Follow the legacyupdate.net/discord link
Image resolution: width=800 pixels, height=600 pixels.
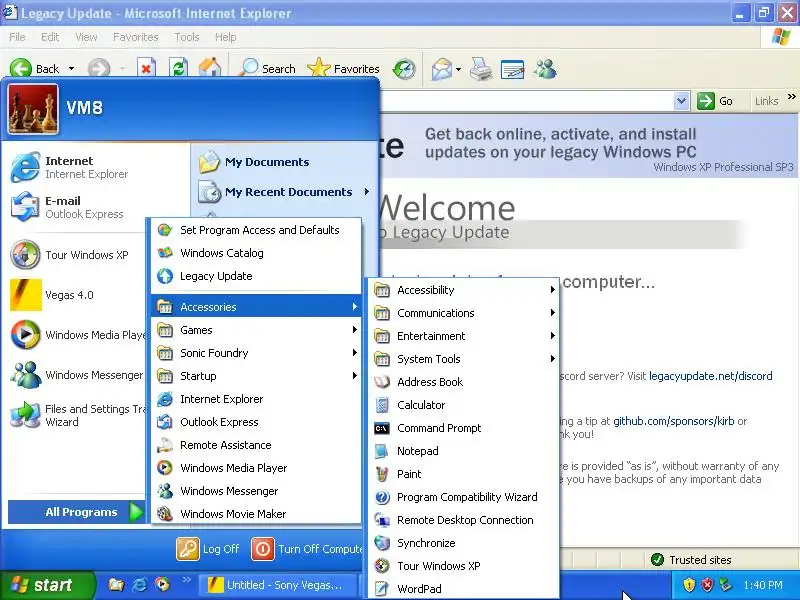(710, 376)
